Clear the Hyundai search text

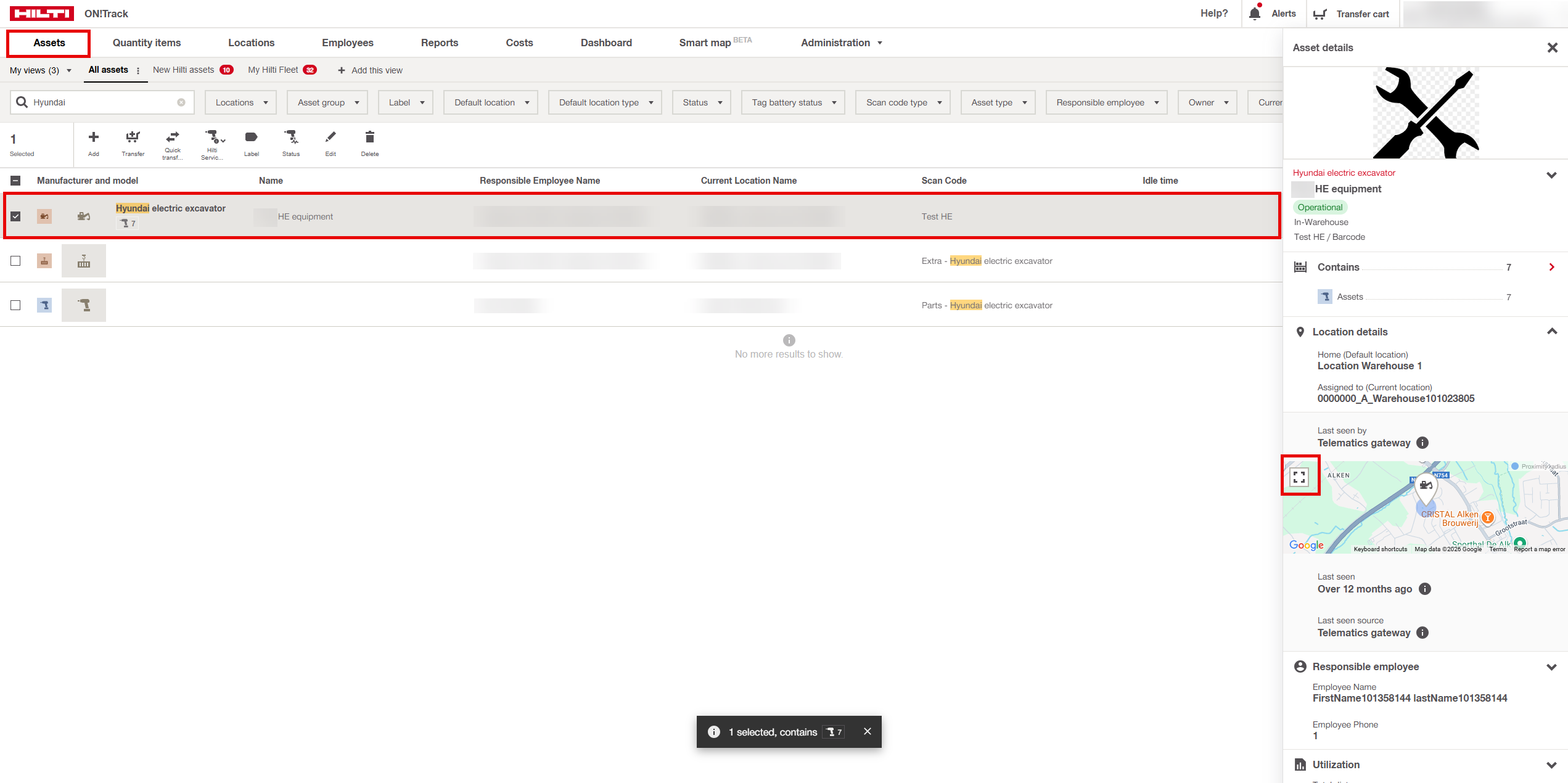181,102
